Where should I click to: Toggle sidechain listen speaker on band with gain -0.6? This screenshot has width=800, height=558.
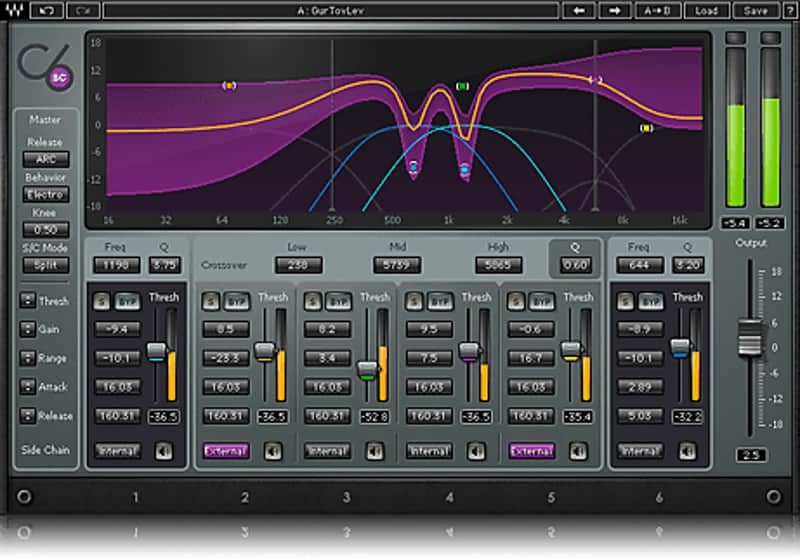578,451
